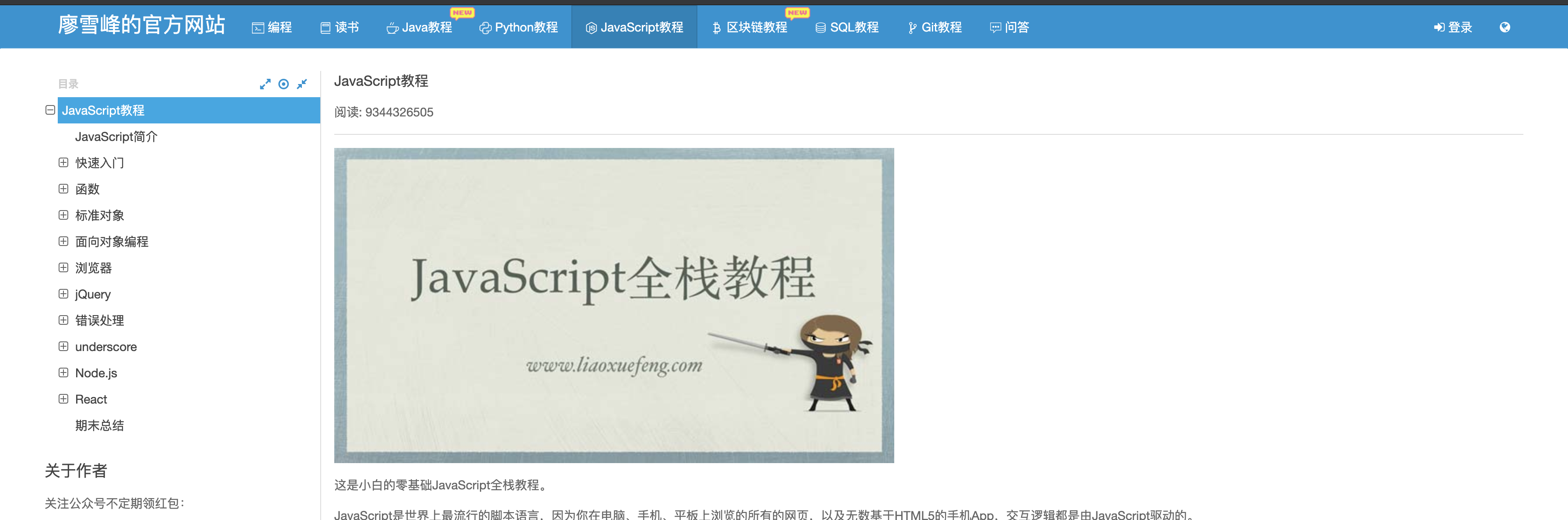1568x520 pixels.
Task: Click the 登录 login icon button
Action: coord(1452,28)
